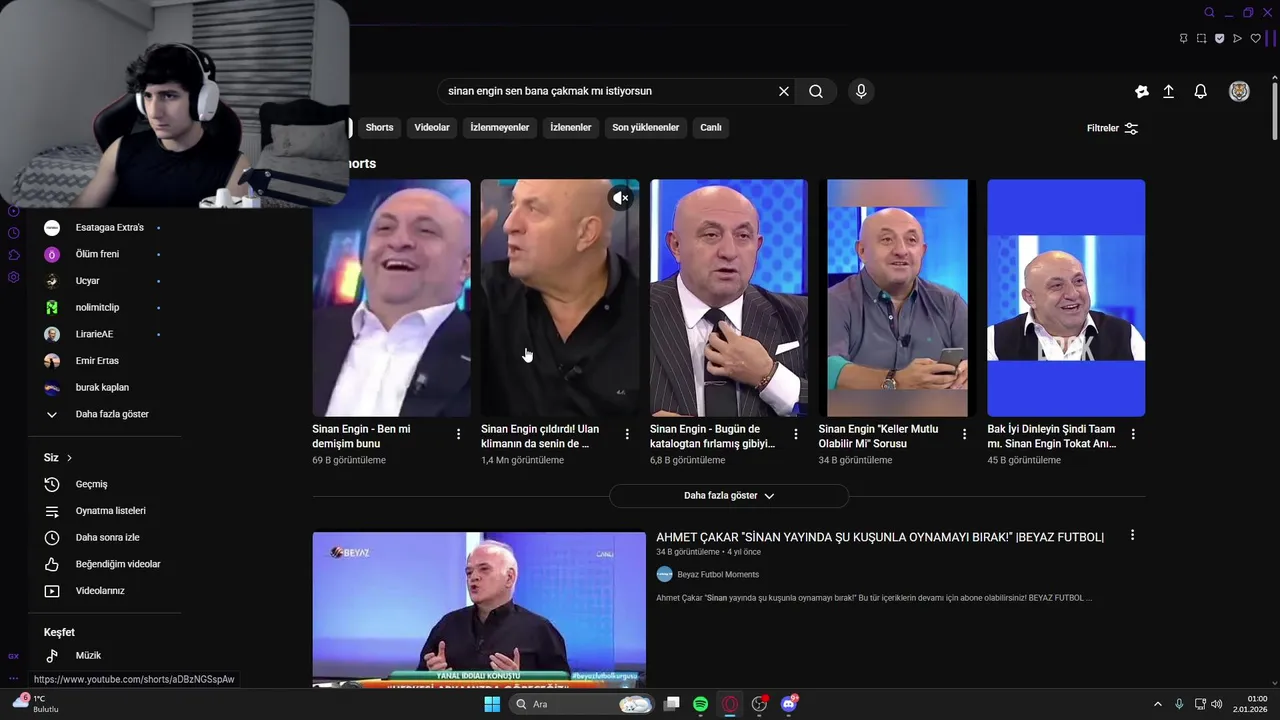
Task: Open options menu for Ahmet Çakar video
Action: tap(1132, 535)
